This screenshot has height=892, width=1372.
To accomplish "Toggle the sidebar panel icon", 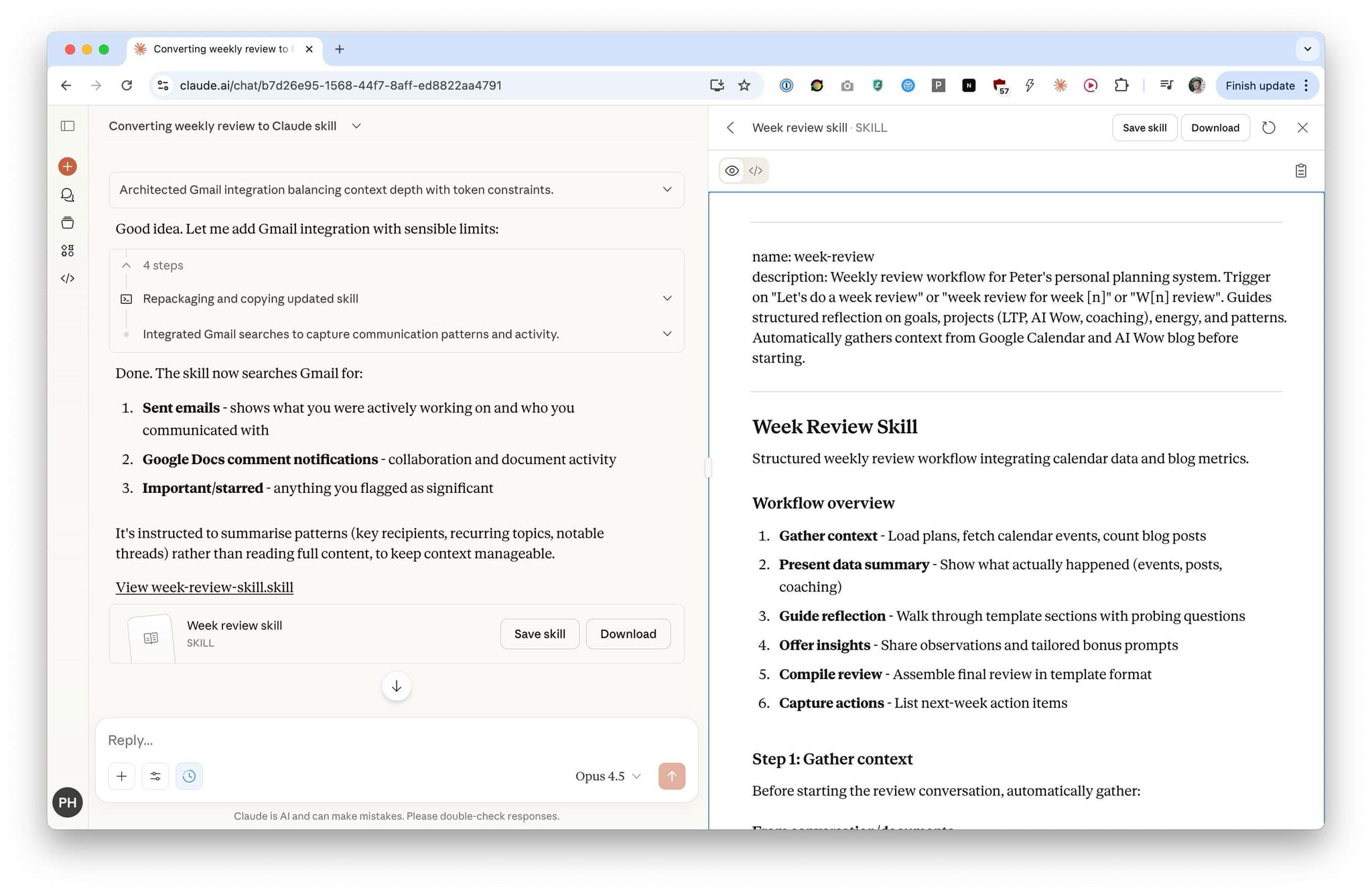I will coord(68,126).
